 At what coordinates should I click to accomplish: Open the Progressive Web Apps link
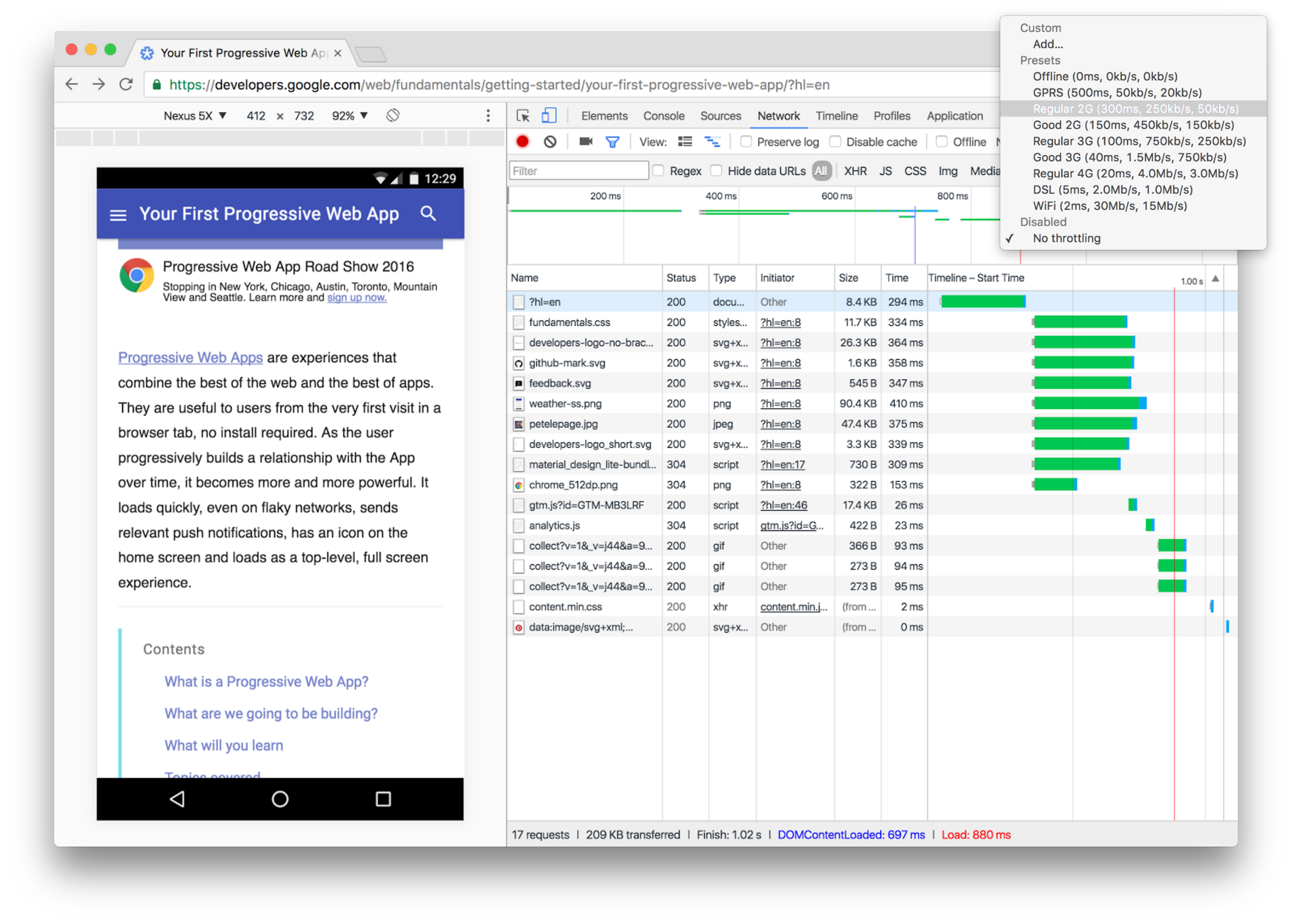pos(191,358)
